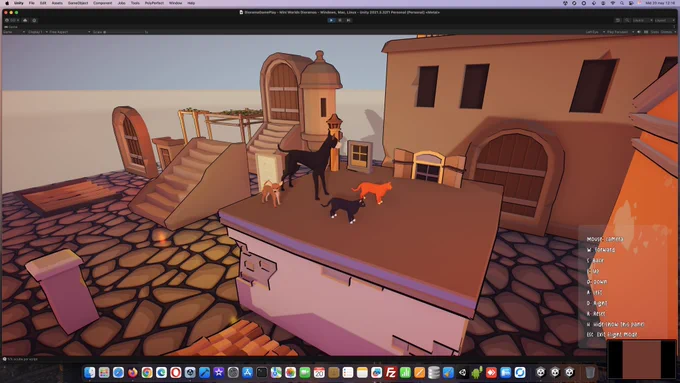Open Notes from the dock
This screenshot has height=383, width=680.
click(362, 372)
